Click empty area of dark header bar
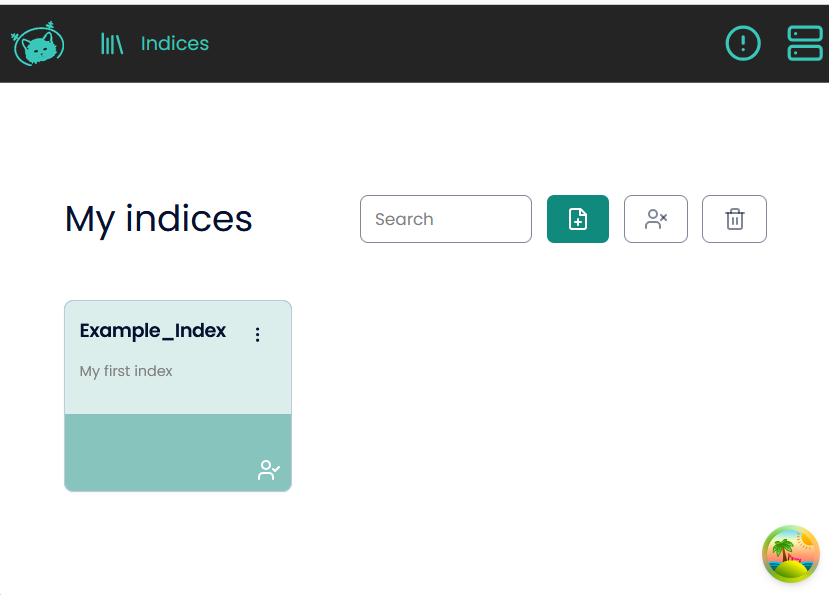Screen dimensions: 829x595 tap(450, 44)
